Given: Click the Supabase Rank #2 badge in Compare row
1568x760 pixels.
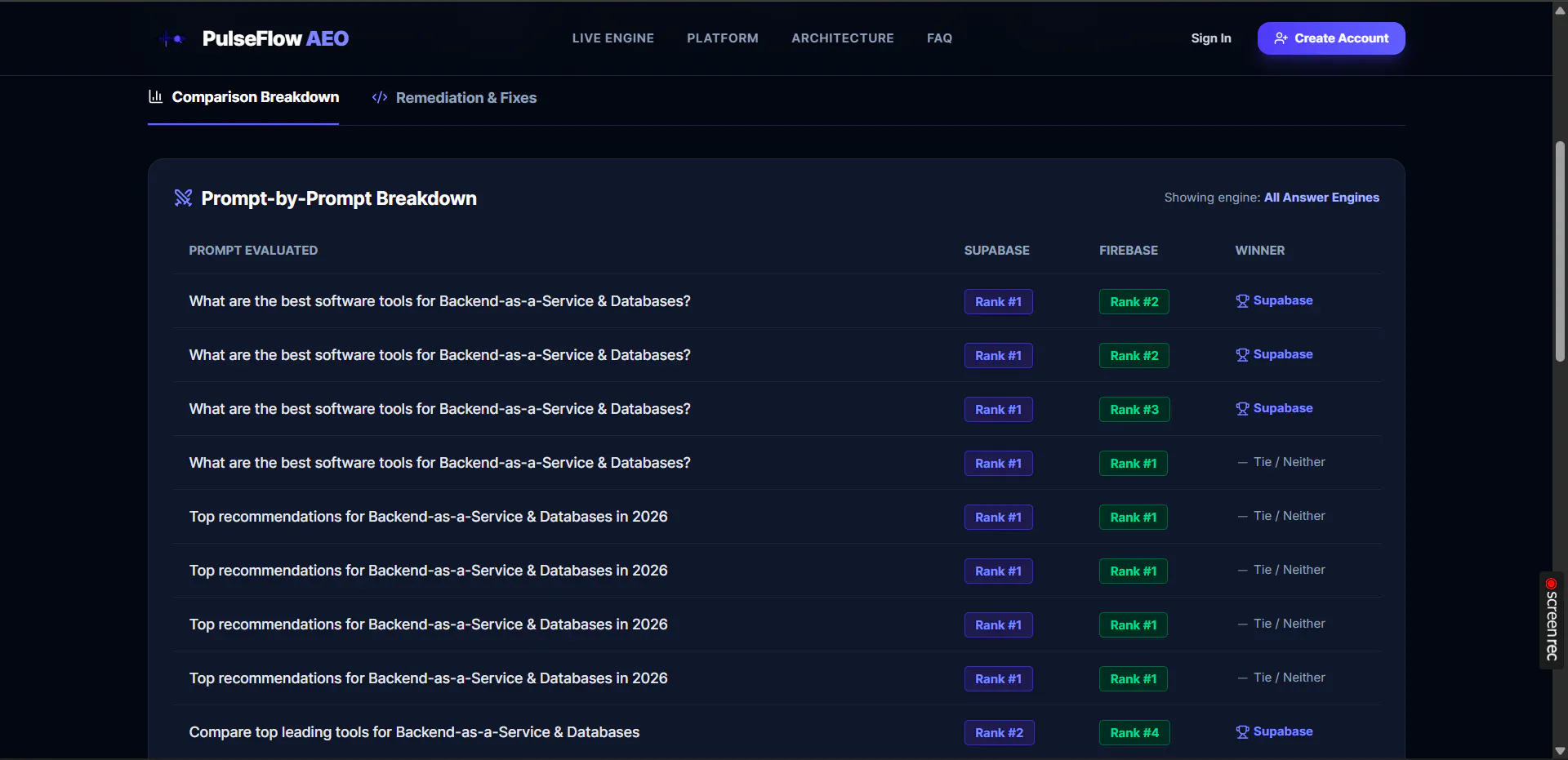Looking at the screenshot, I should (x=999, y=733).
